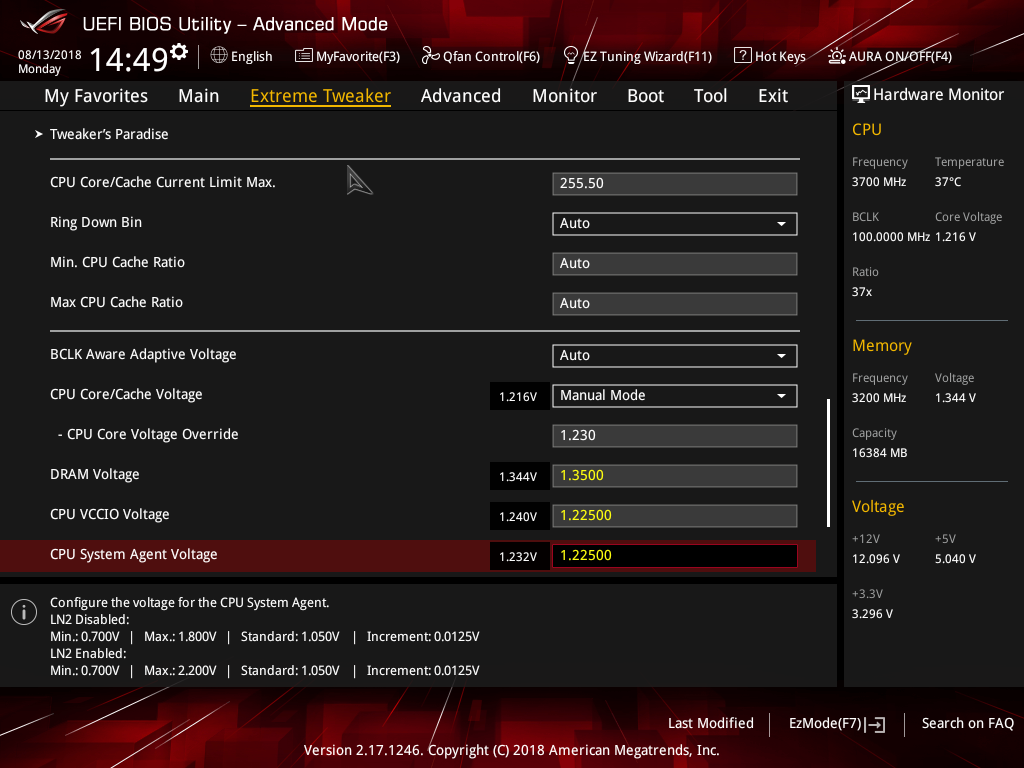Click the Hardware Monitor panel title
Viewport: 1024px width, 768px height.
pyautogui.click(x=938, y=95)
